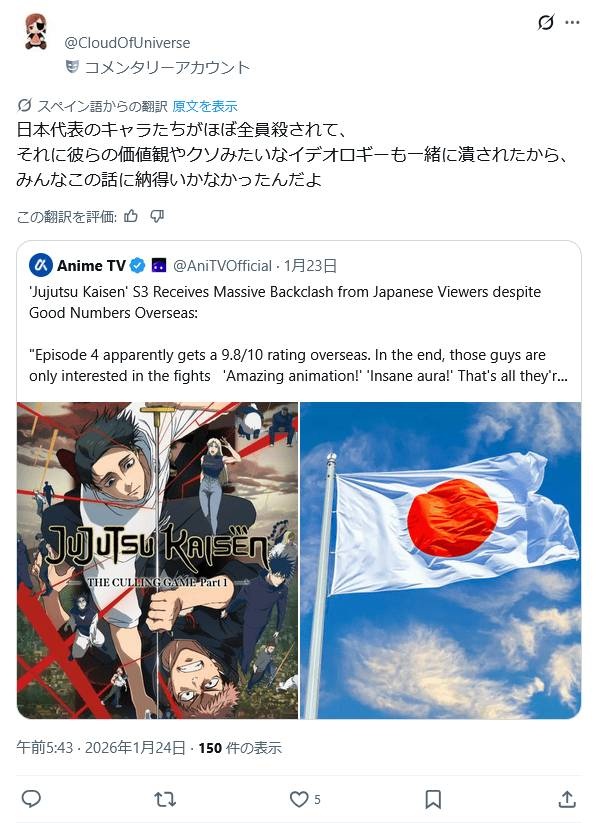The height and width of the screenshot is (823, 598).
Task: Rate the translation with thumbs up
Action: pos(131,216)
